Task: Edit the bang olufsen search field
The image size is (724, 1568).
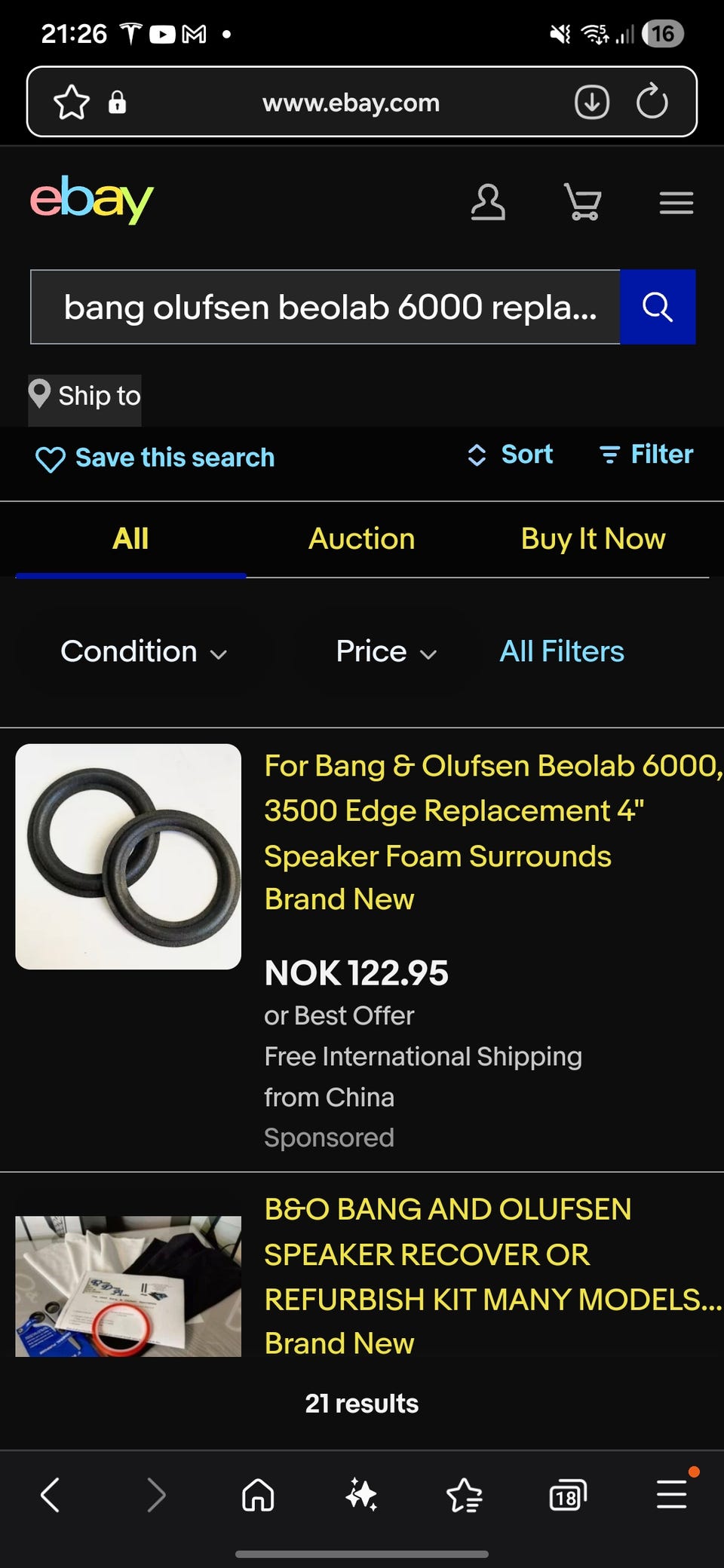Action: pos(325,307)
